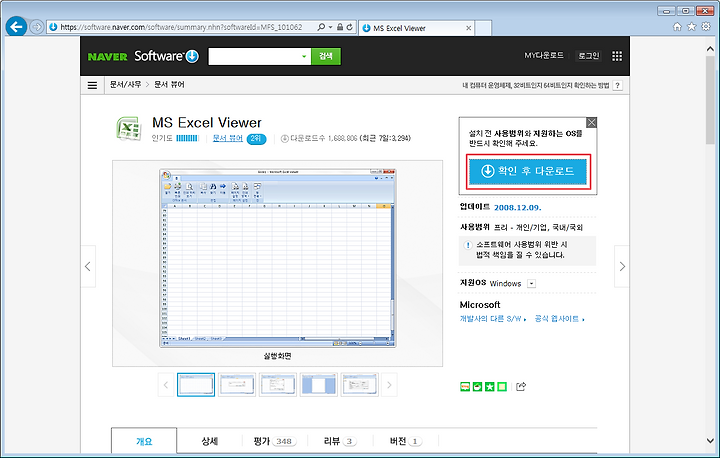Open 개발사의 다른 S/W link
720x458 pixels.
click(493, 319)
